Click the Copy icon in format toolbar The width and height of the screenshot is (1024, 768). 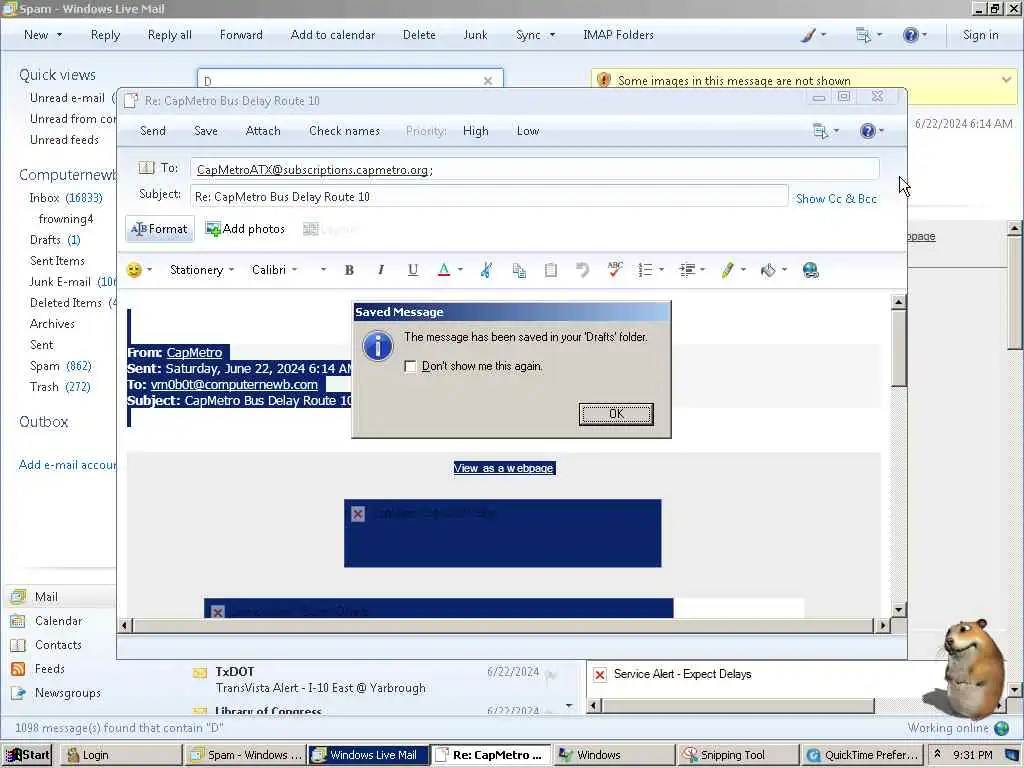(519, 270)
